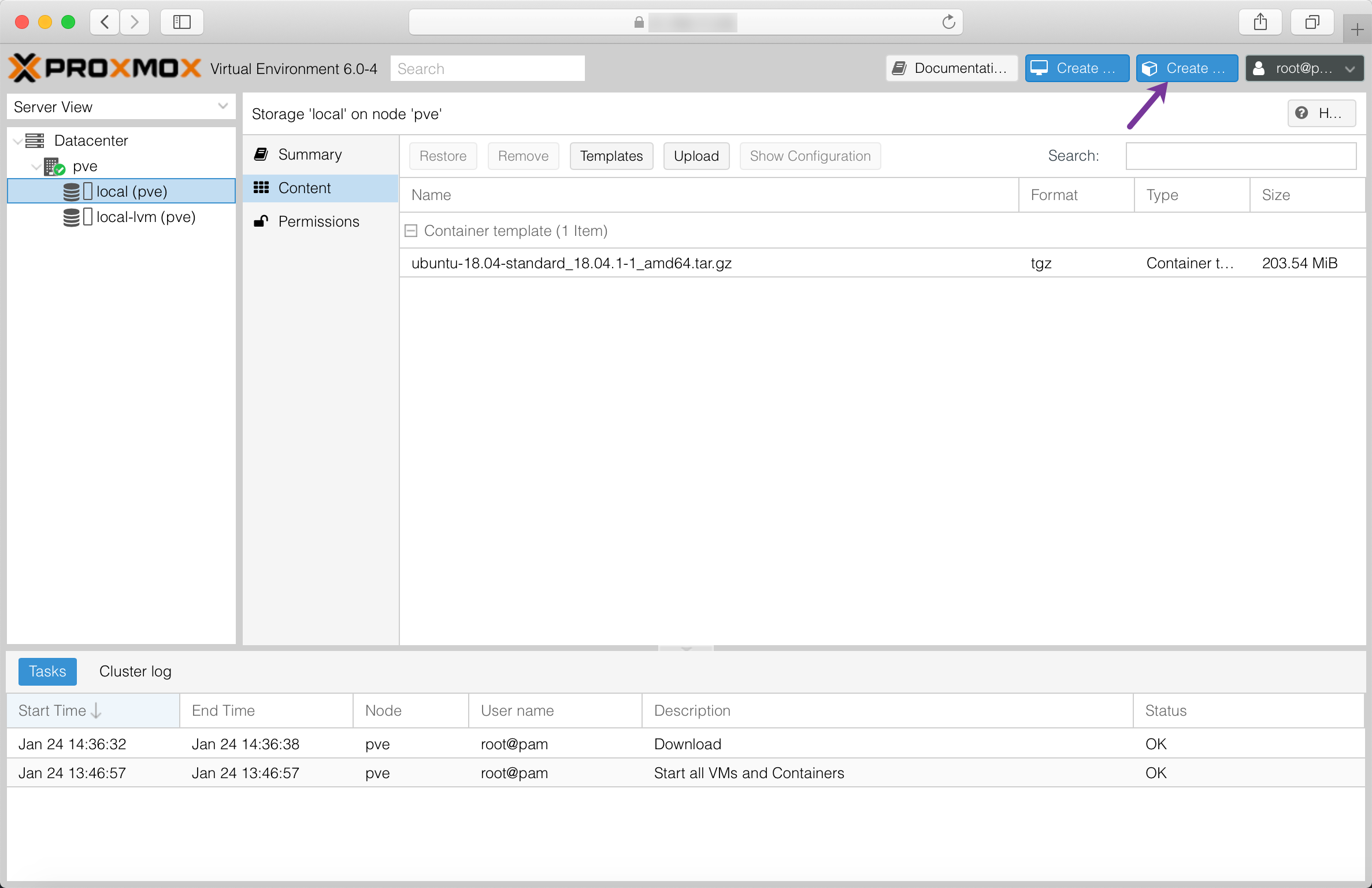Click the Create VM monitor icon button

point(1076,68)
